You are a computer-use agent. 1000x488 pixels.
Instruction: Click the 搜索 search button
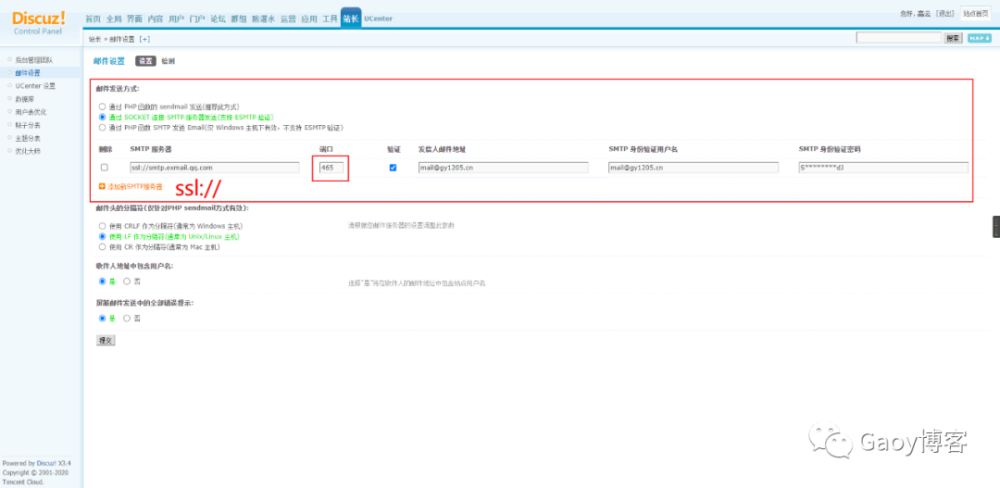coord(953,38)
